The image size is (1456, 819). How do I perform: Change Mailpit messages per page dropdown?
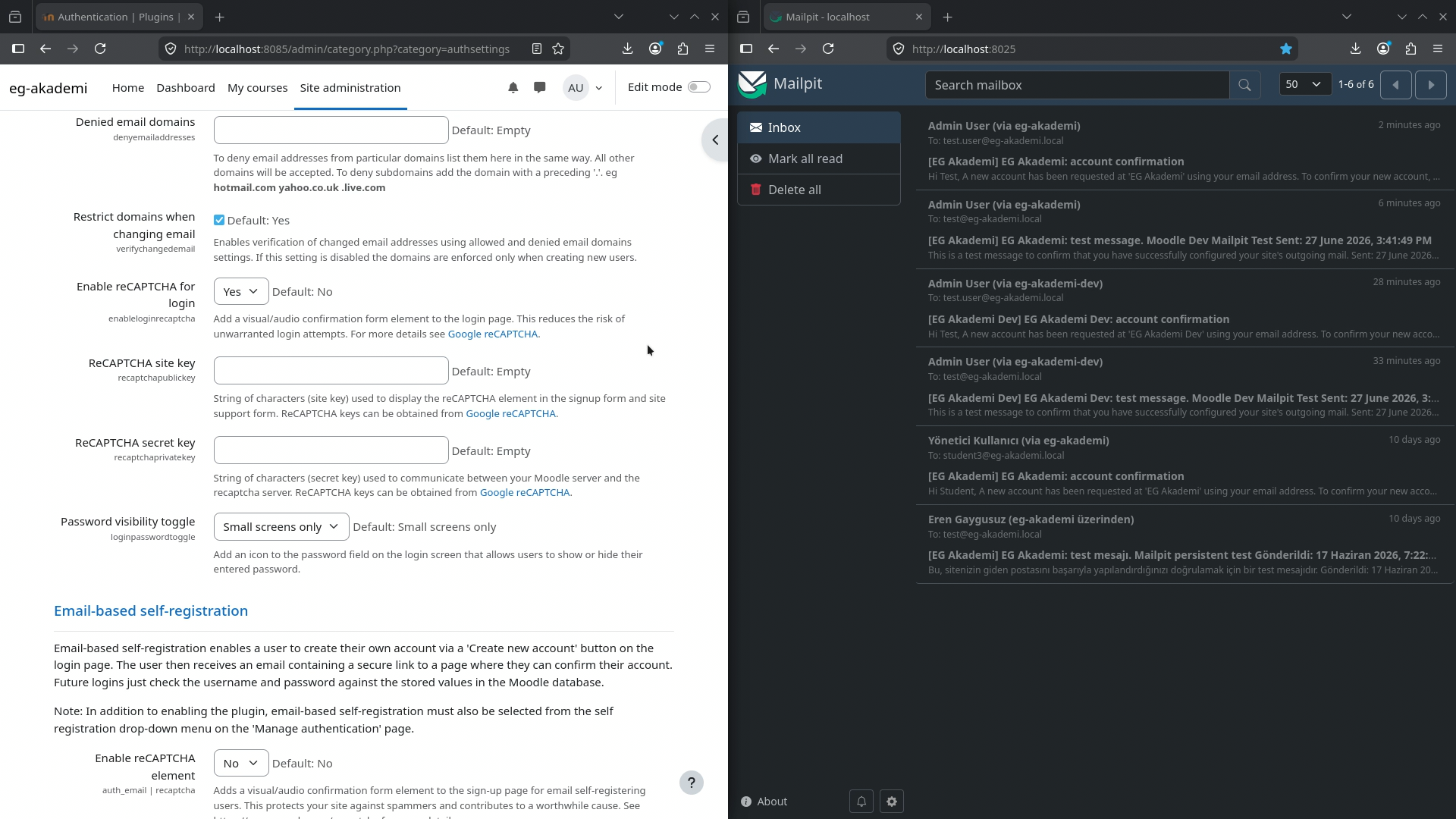tap(1304, 85)
